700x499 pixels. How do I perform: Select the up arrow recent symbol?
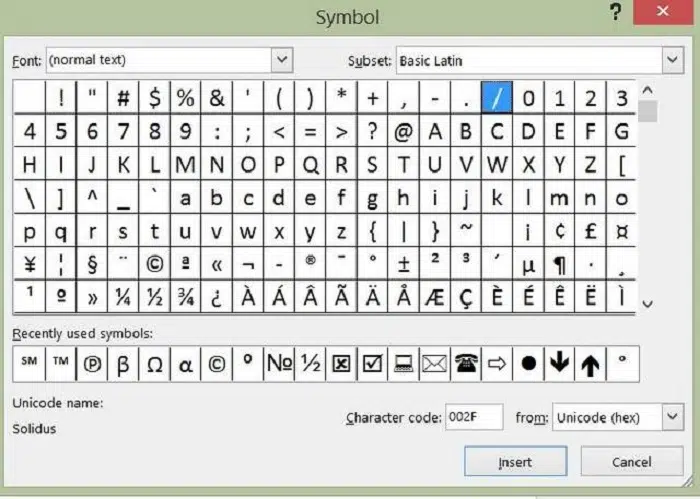tap(591, 364)
